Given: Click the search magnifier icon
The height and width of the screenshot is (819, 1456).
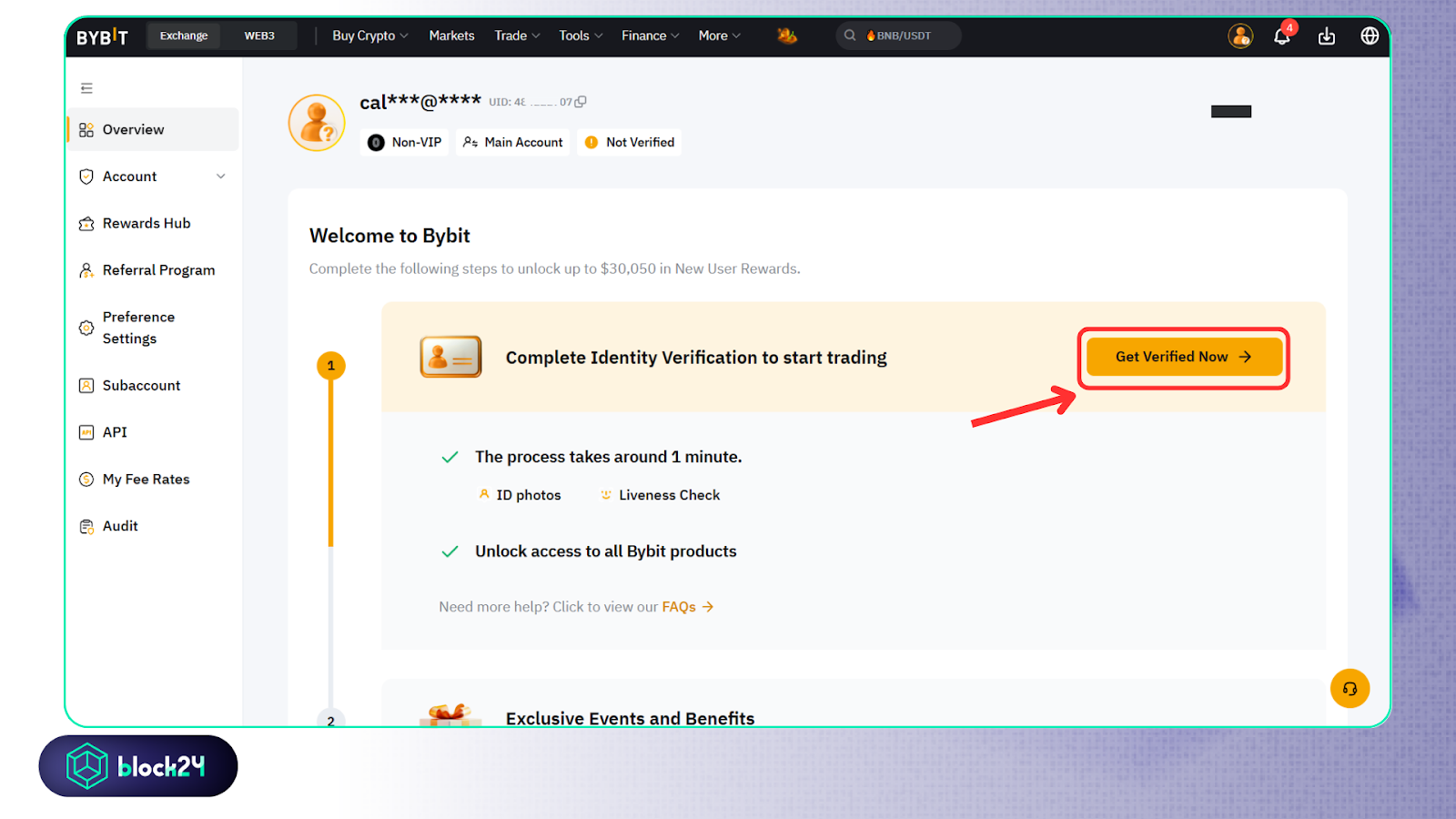Looking at the screenshot, I should click(x=850, y=35).
